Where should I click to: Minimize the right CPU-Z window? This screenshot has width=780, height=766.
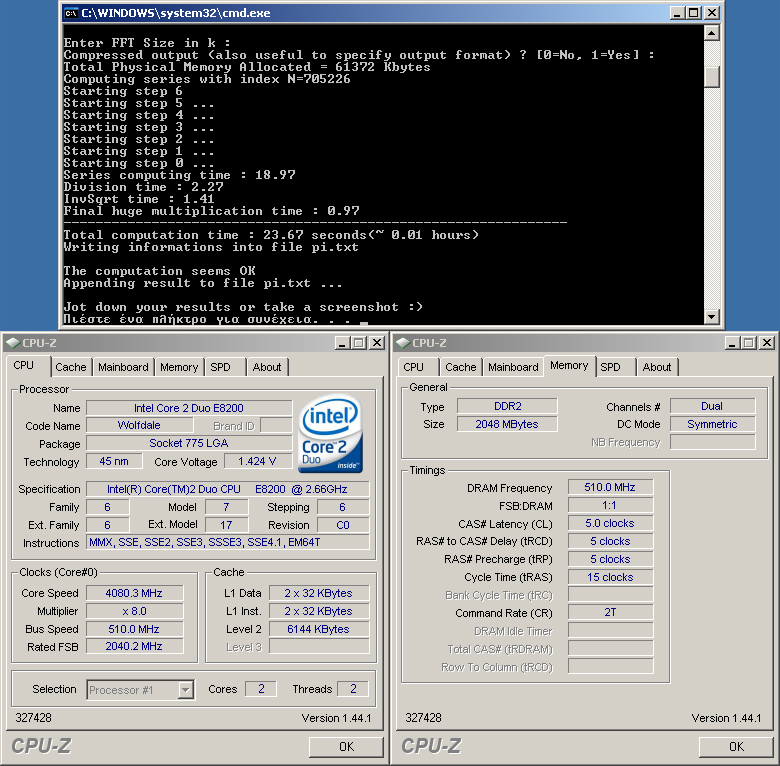[x=732, y=343]
